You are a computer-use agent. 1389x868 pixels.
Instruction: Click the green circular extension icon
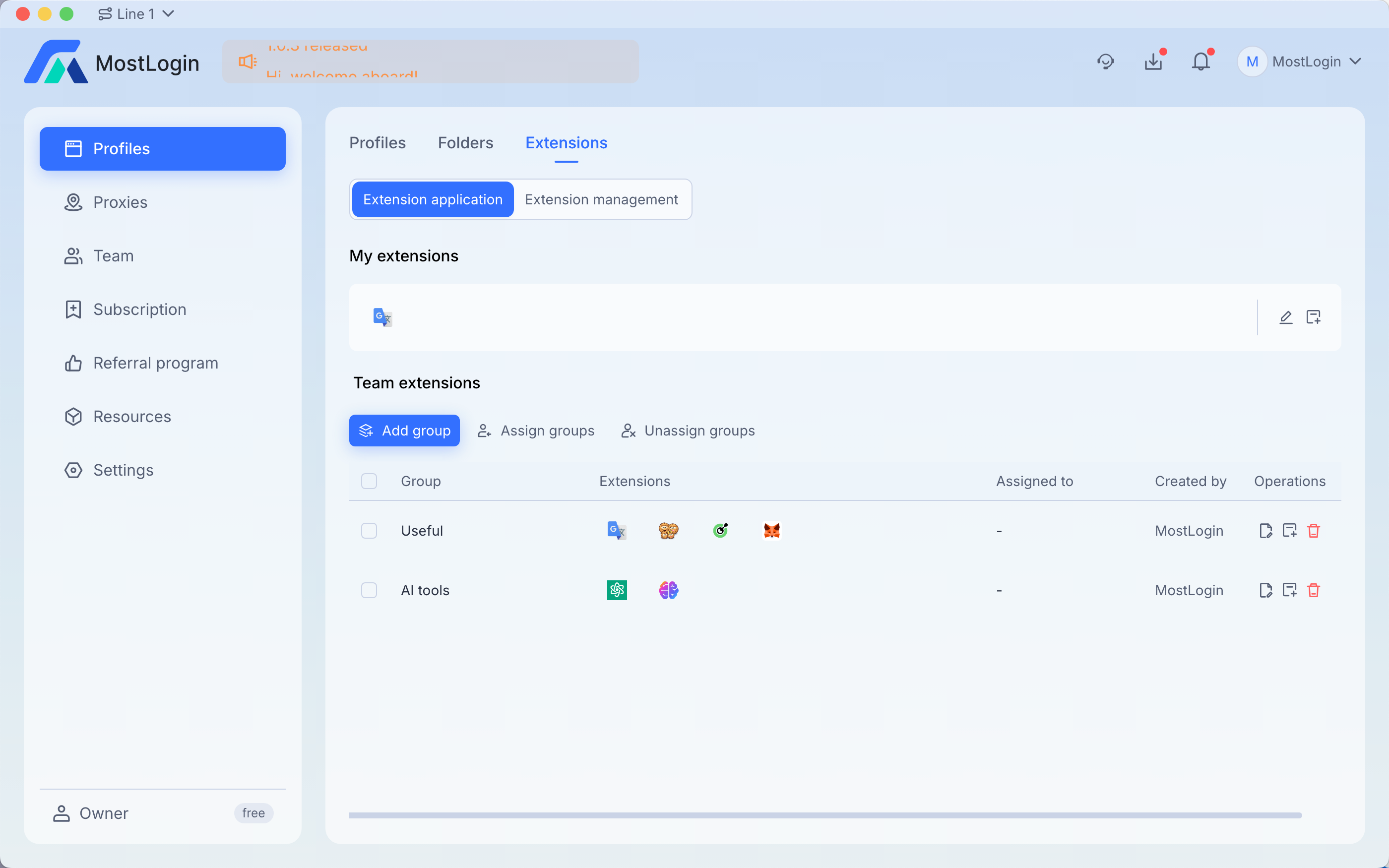click(x=720, y=530)
